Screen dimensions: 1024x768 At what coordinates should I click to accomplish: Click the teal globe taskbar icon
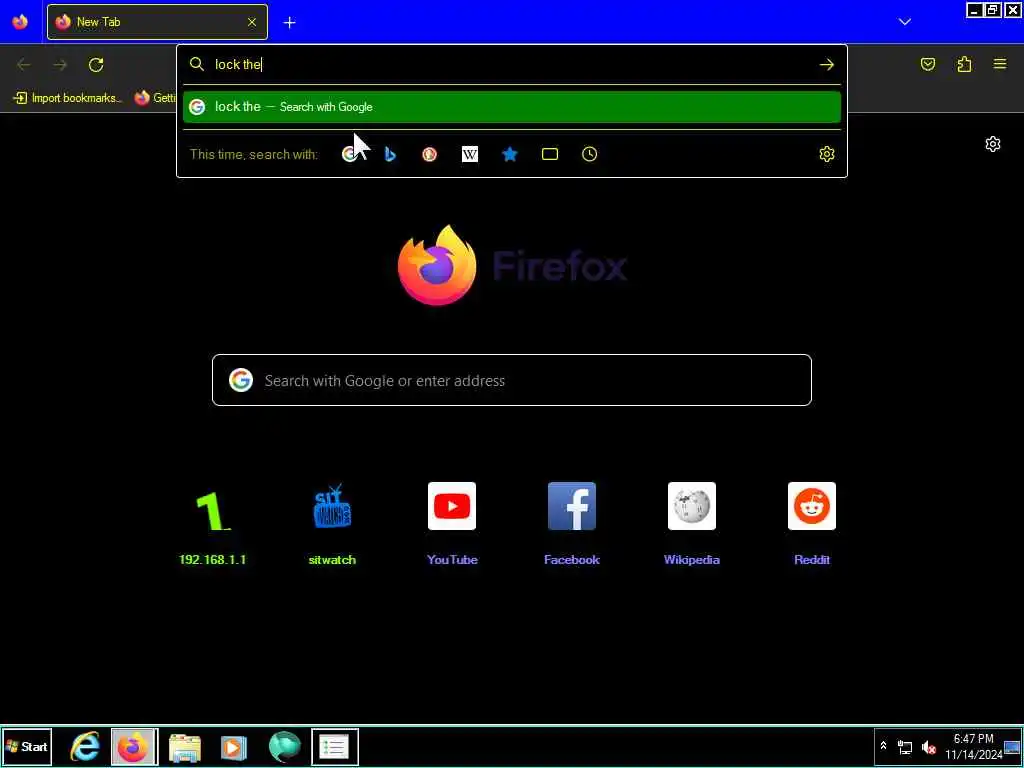[285, 747]
